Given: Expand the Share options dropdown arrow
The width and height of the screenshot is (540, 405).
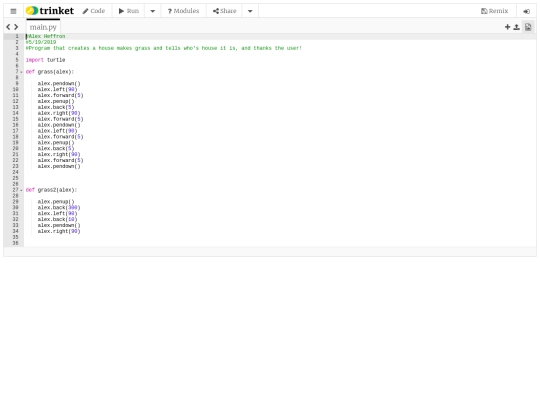Looking at the screenshot, I should click(250, 11).
